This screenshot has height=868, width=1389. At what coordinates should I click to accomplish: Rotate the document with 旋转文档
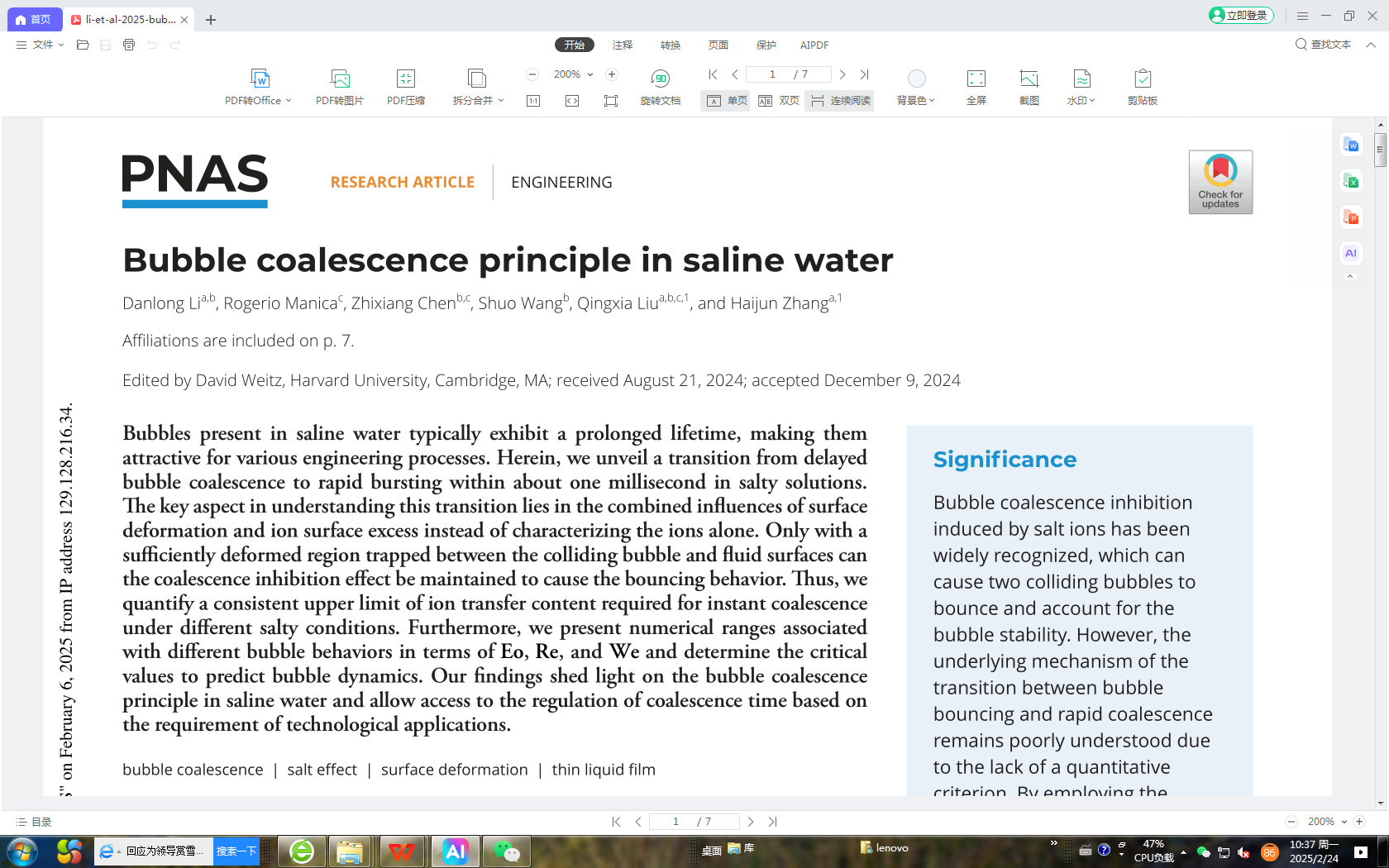(661, 87)
